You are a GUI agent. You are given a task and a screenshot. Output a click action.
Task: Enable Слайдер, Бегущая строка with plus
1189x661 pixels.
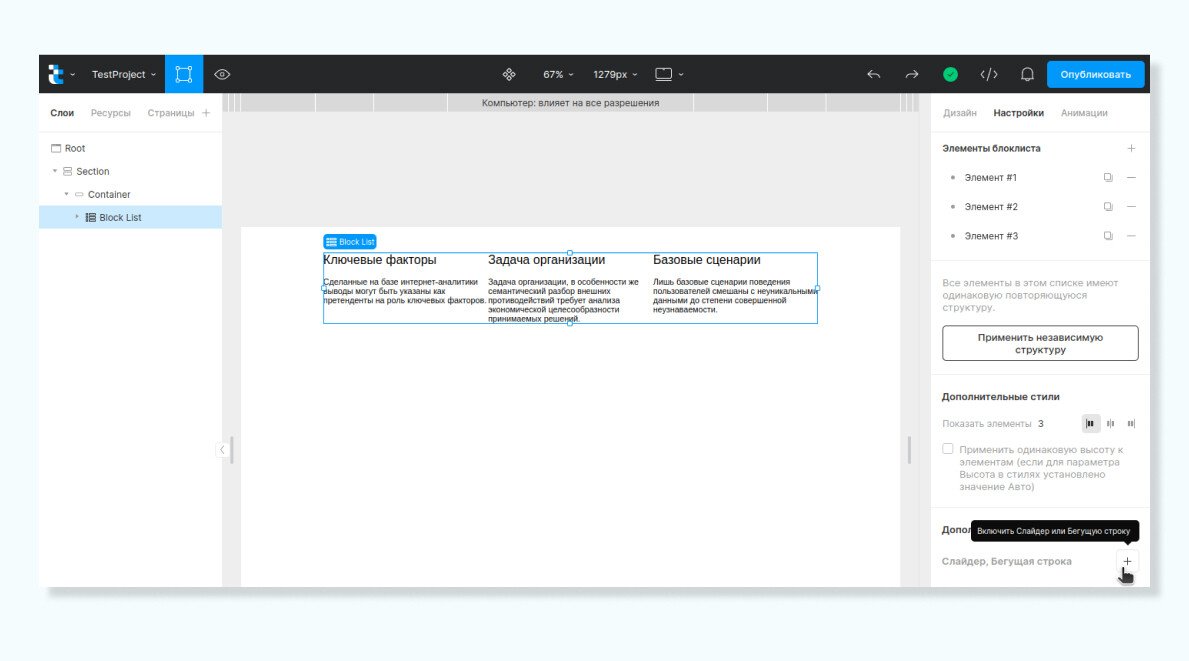tap(1128, 562)
